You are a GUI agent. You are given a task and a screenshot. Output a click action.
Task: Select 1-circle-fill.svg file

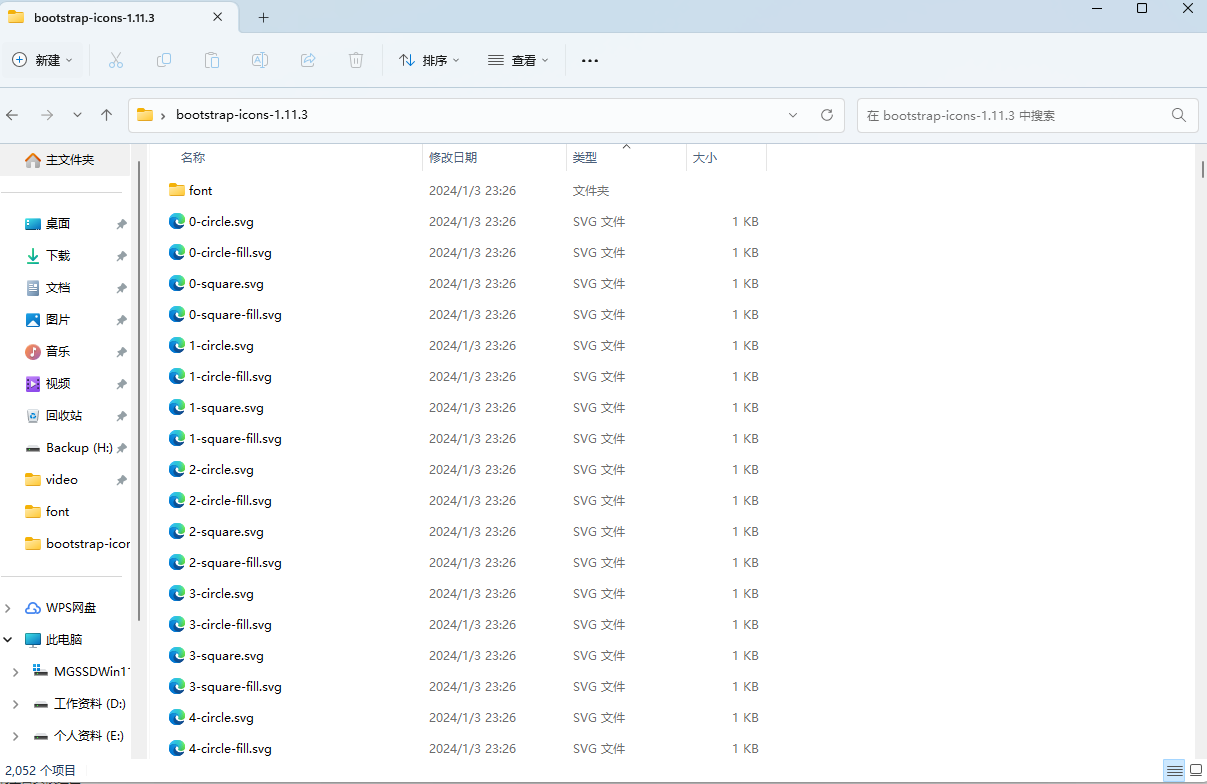tap(467, 376)
